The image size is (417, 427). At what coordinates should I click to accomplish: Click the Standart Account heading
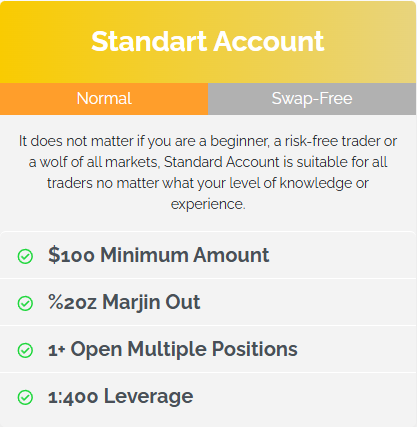[x=208, y=42]
